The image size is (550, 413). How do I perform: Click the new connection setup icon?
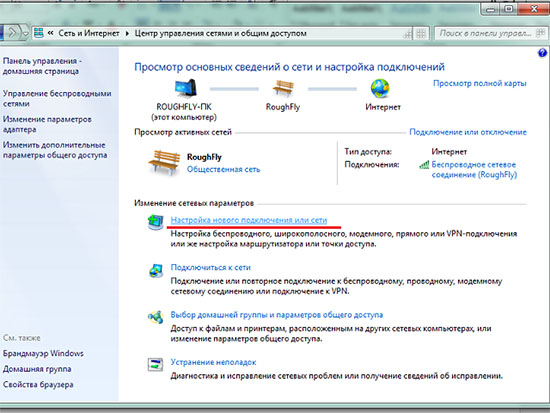155,222
